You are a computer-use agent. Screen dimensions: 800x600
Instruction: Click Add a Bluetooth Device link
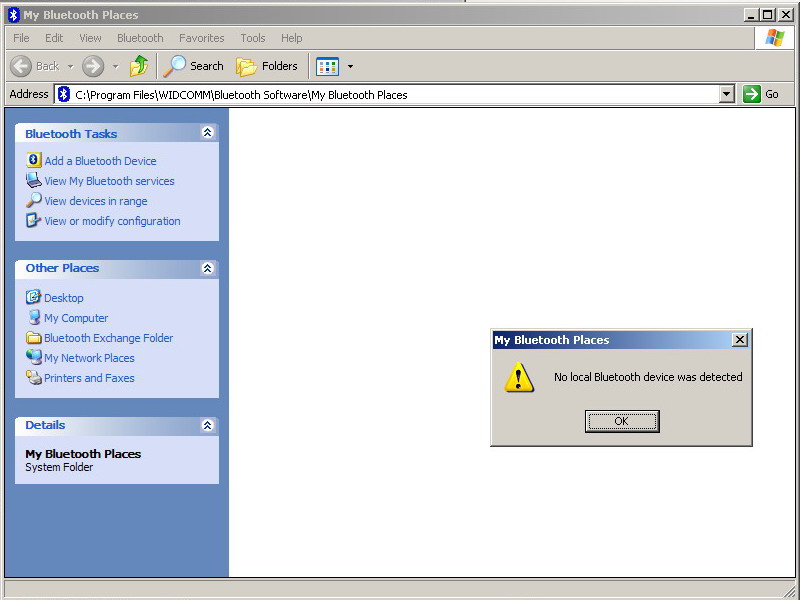pyautogui.click(x=101, y=161)
